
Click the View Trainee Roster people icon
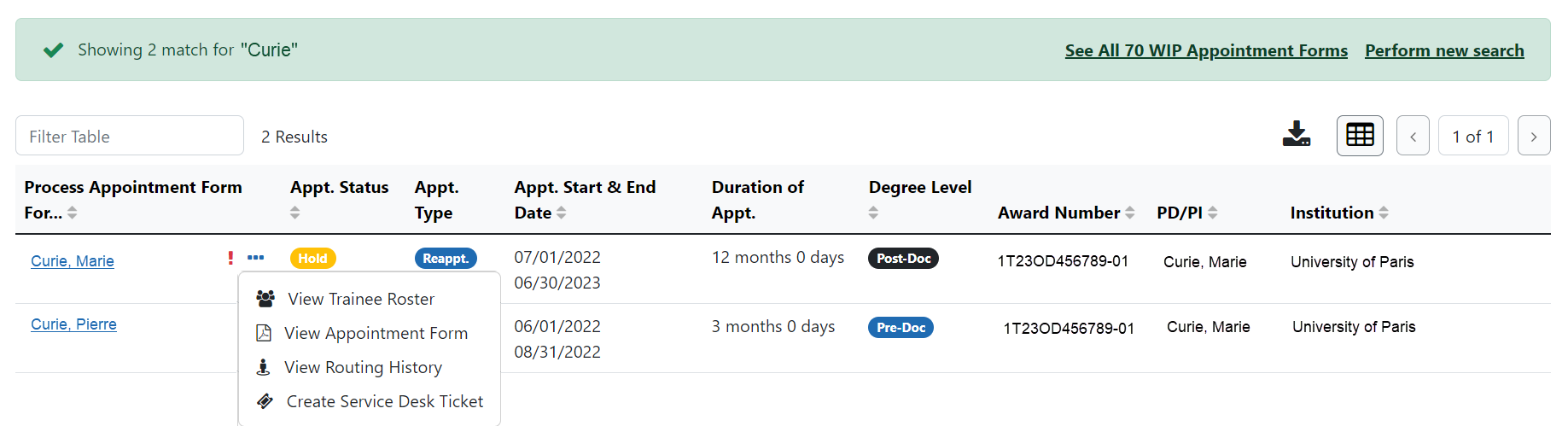(x=265, y=299)
